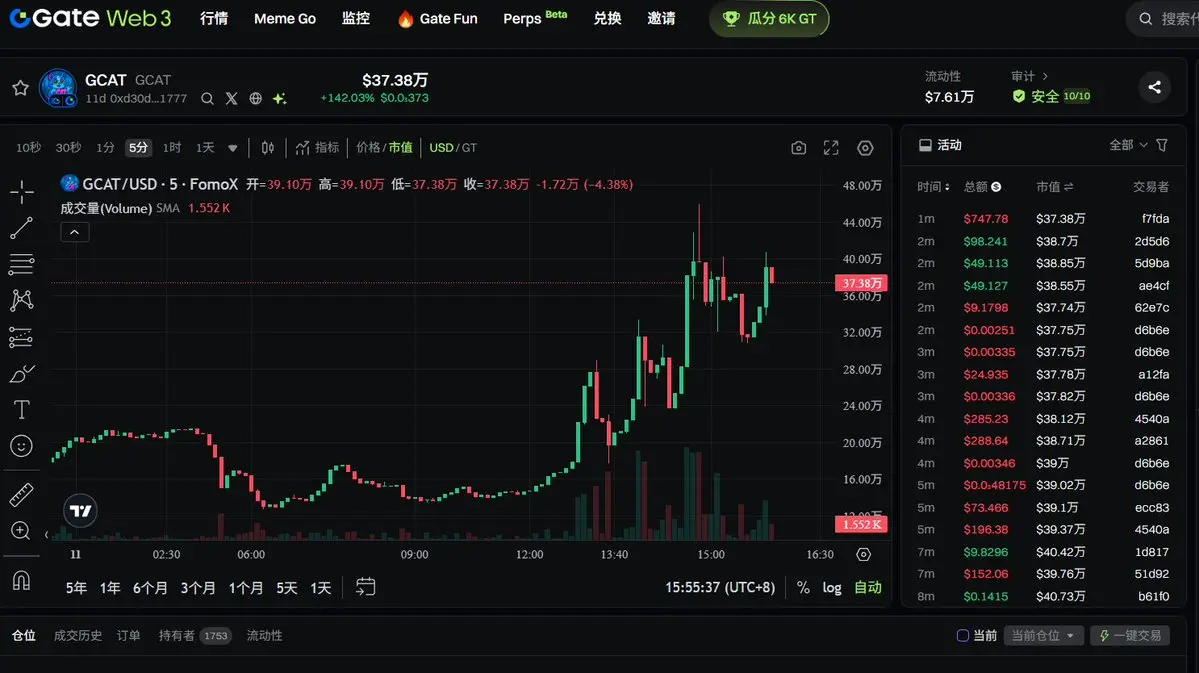This screenshot has height=673, width=1199.
Task: Search the GCAT token address with magnifier icon
Action: click(x=207, y=99)
